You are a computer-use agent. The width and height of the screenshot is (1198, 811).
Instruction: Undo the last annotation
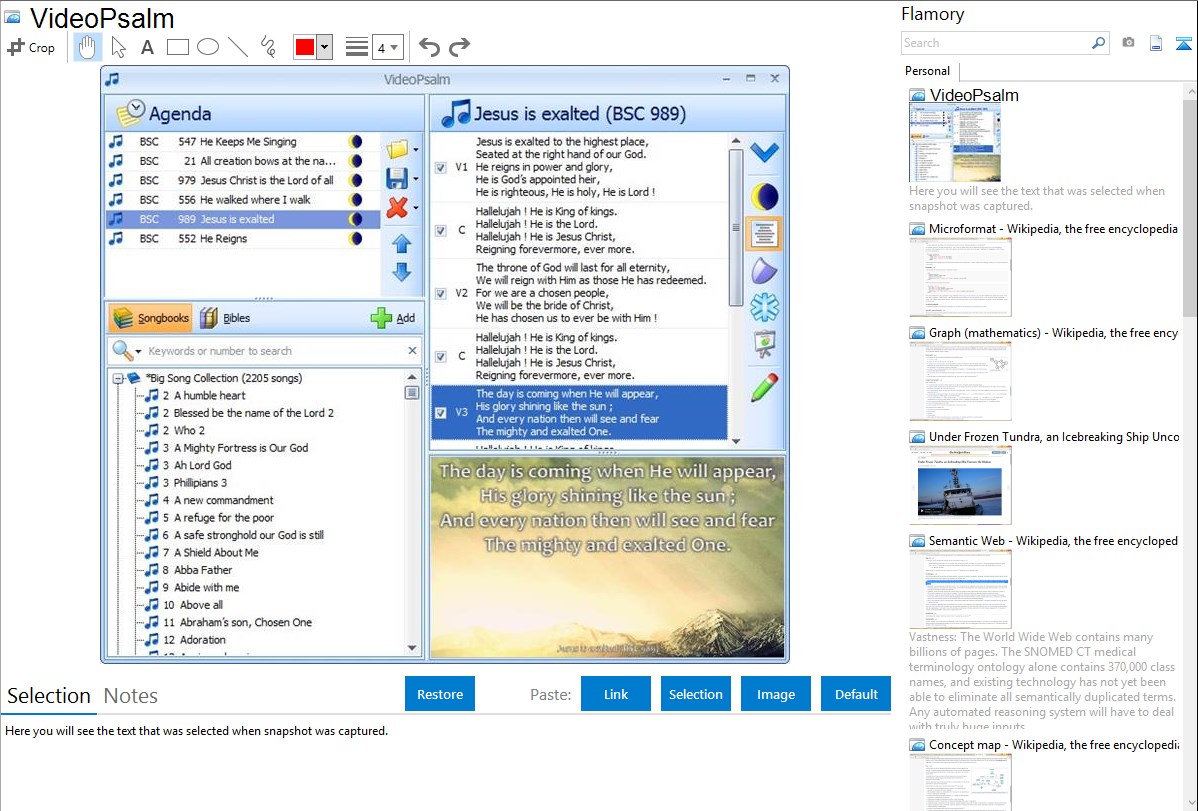coord(429,47)
